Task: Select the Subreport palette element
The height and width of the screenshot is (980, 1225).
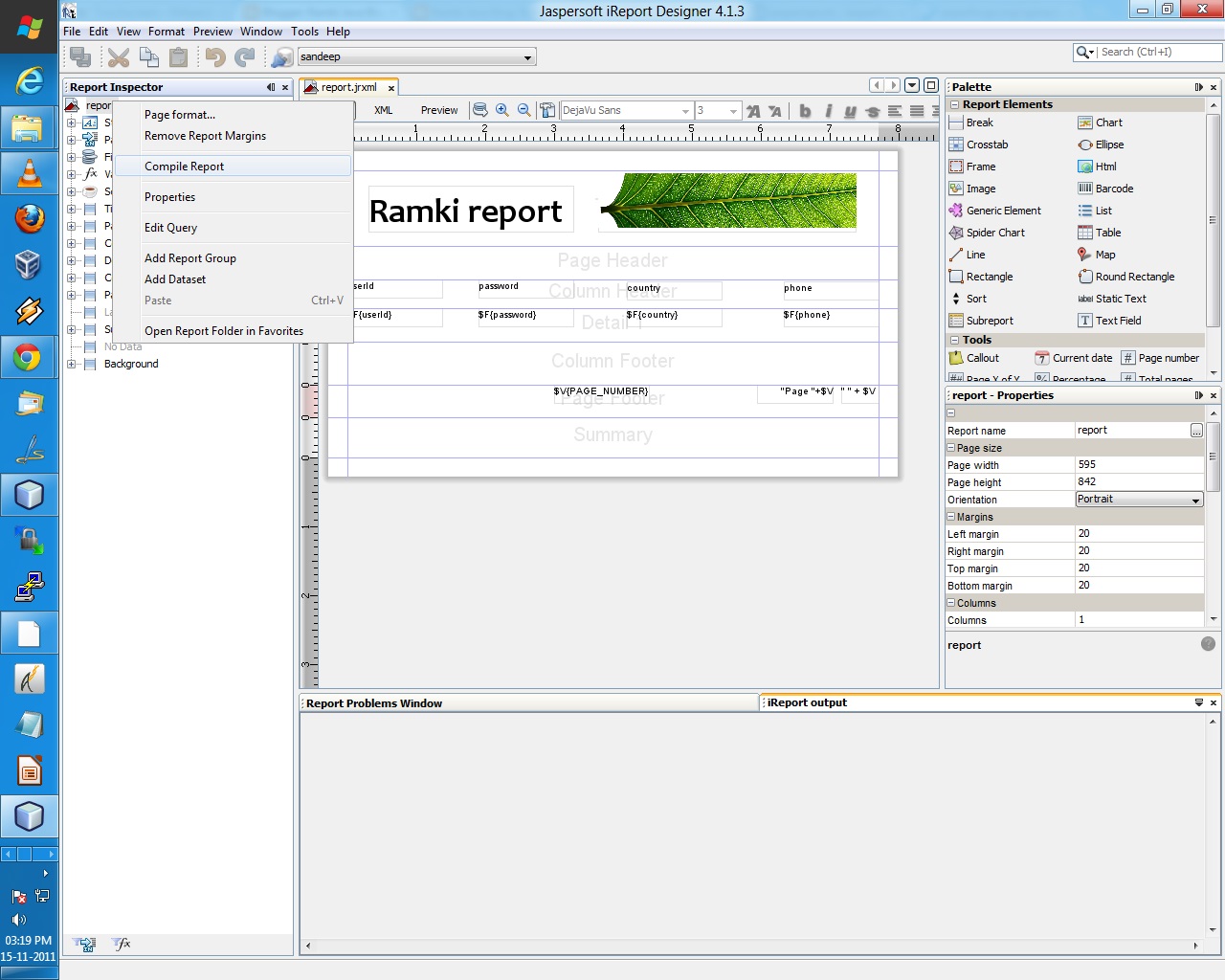Action: click(981, 321)
